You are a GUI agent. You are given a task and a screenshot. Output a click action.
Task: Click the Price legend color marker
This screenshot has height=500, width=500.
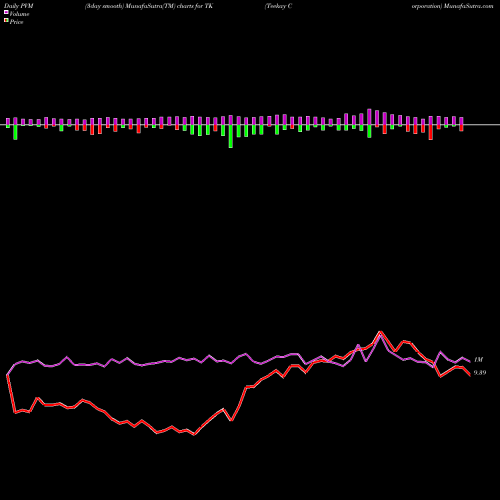pyautogui.click(x=6, y=21)
